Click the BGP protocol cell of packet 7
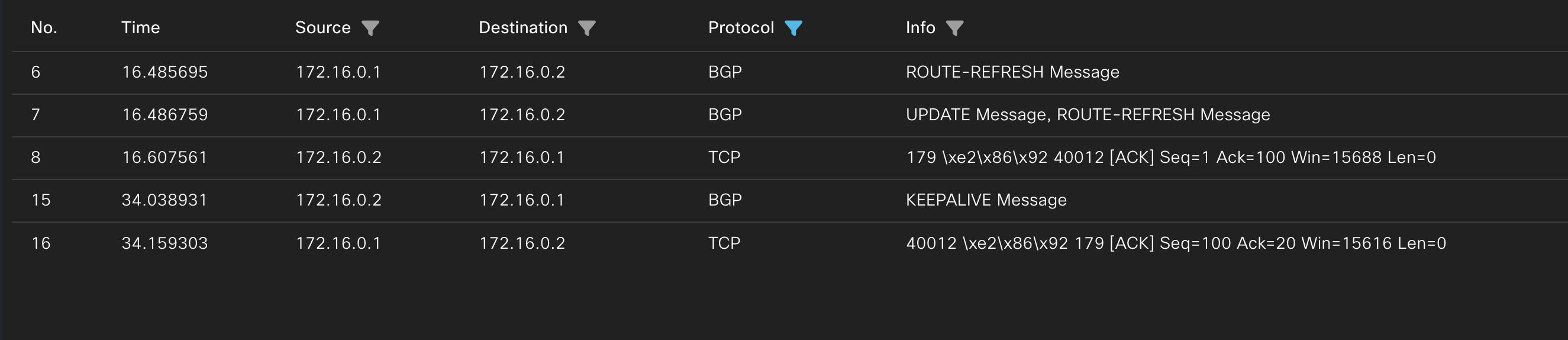Screen dimensions: 1568x340 tap(725, 114)
